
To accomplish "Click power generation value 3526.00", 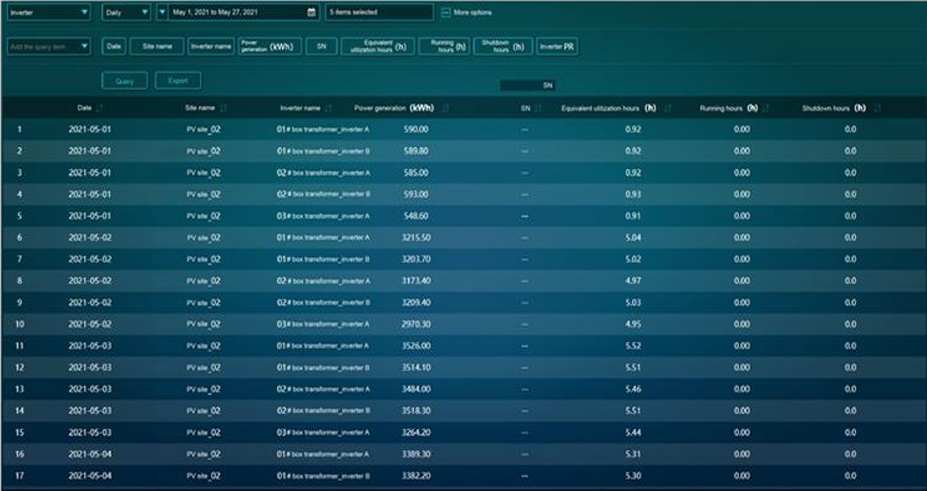I will 416,346.
